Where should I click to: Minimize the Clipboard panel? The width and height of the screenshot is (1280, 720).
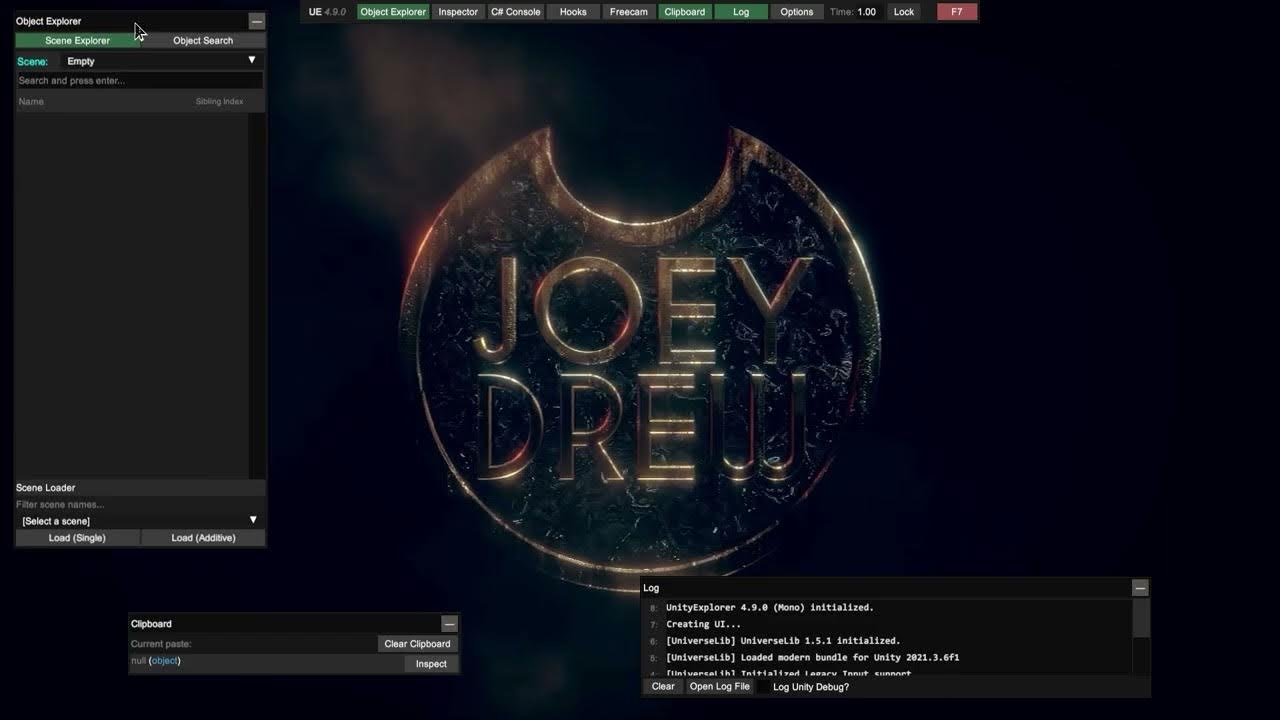click(449, 624)
